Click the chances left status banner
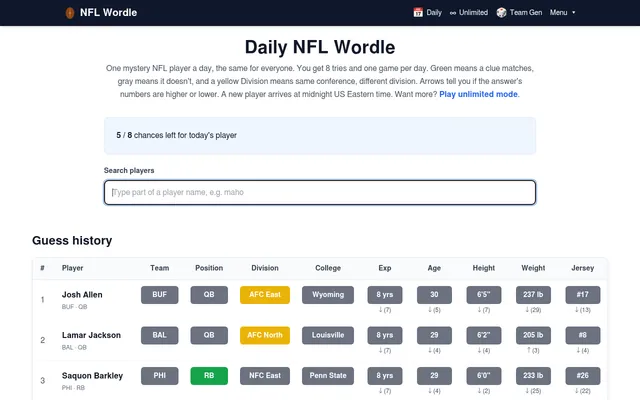The image size is (640, 400). pos(320,136)
